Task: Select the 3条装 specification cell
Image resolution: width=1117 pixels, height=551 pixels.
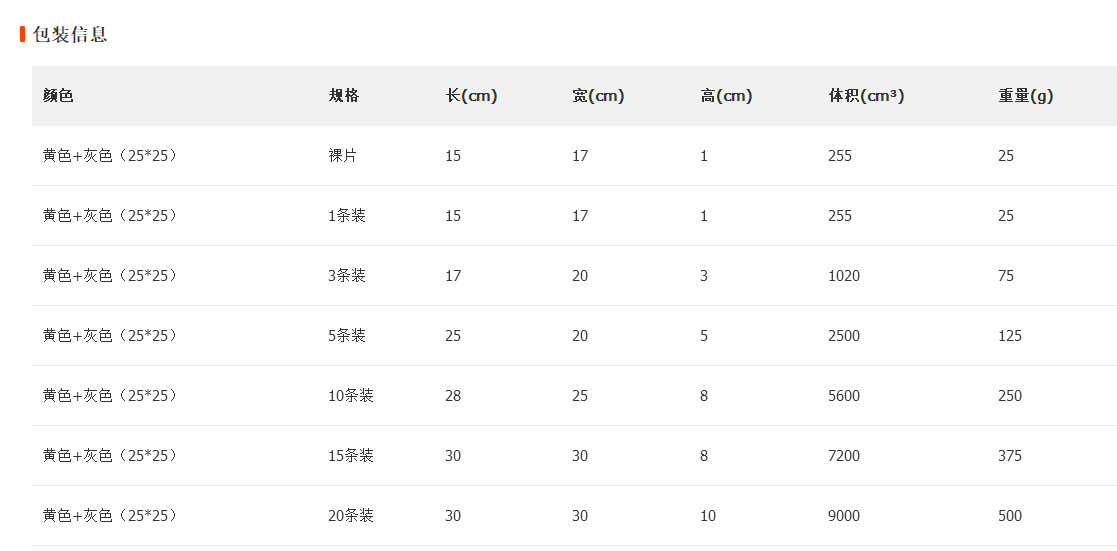Action: pos(347,275)
